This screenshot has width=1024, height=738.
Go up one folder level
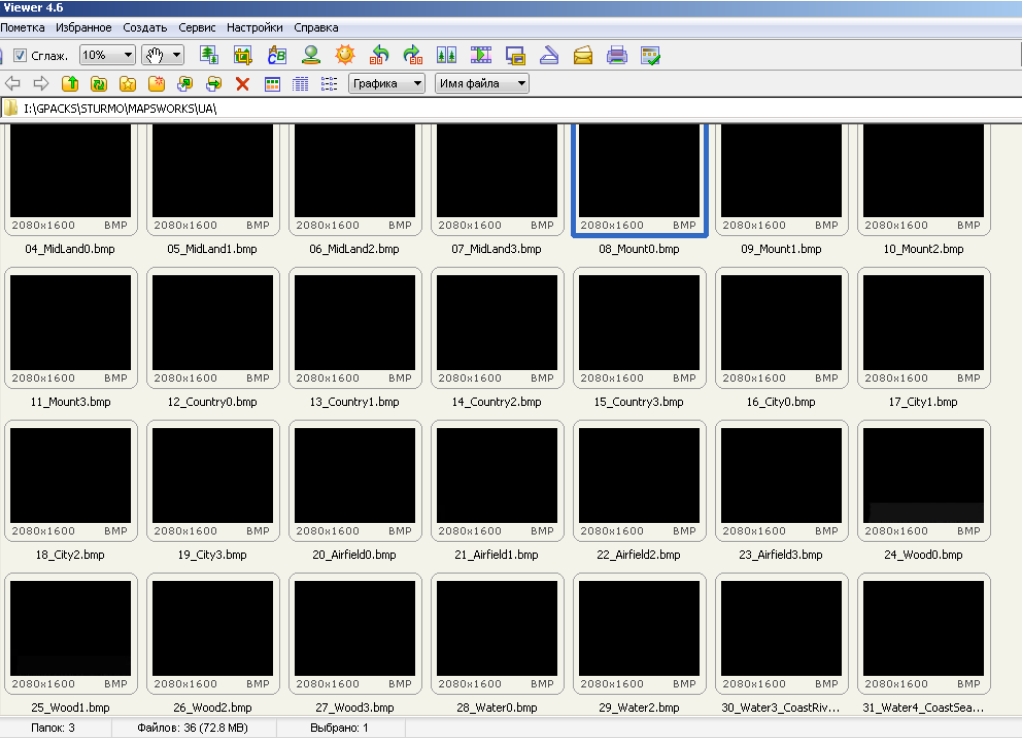pyautogui.click(x=70, y=84)
